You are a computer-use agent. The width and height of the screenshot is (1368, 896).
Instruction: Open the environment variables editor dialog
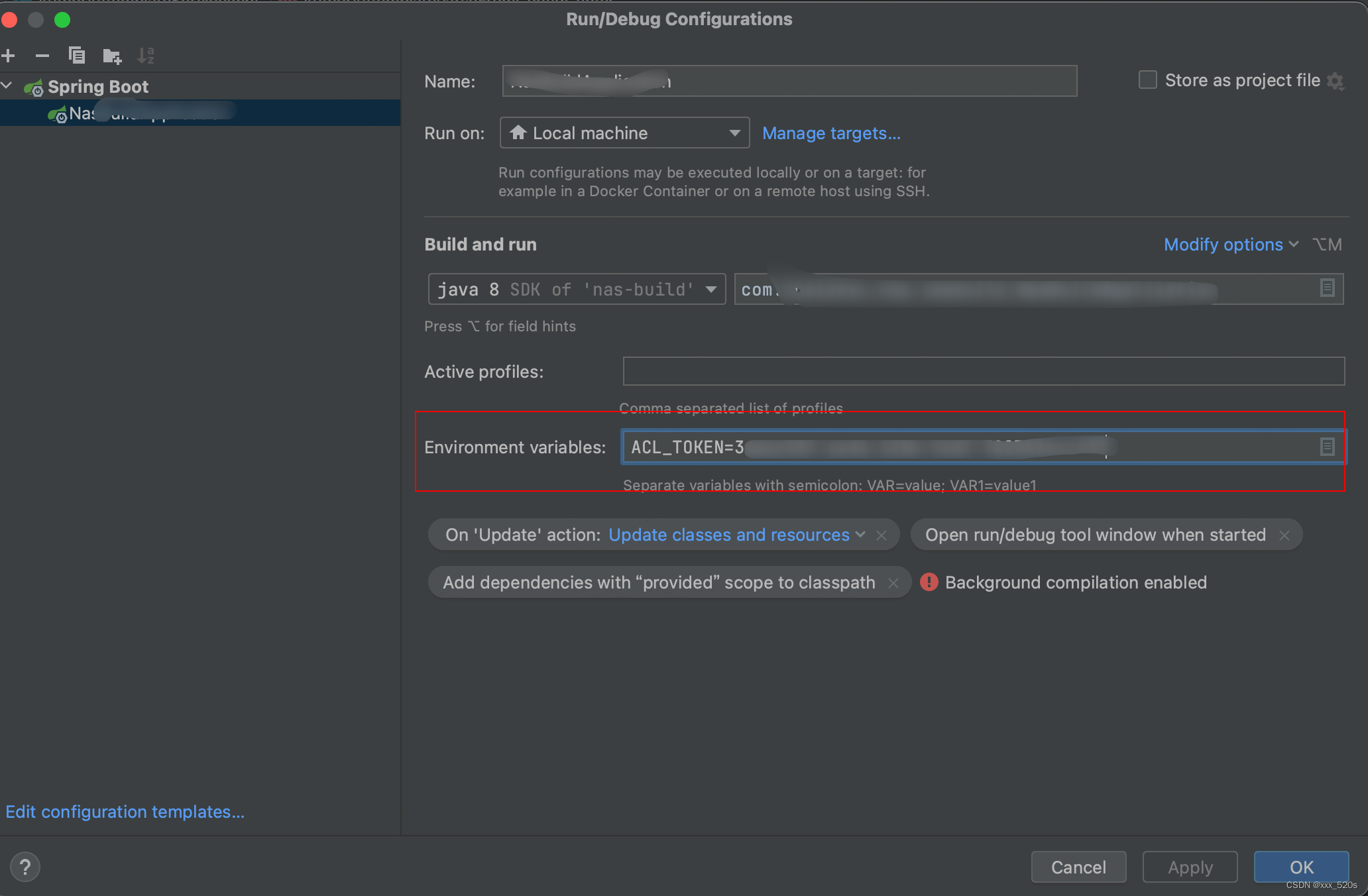[x=1327, y=447]
